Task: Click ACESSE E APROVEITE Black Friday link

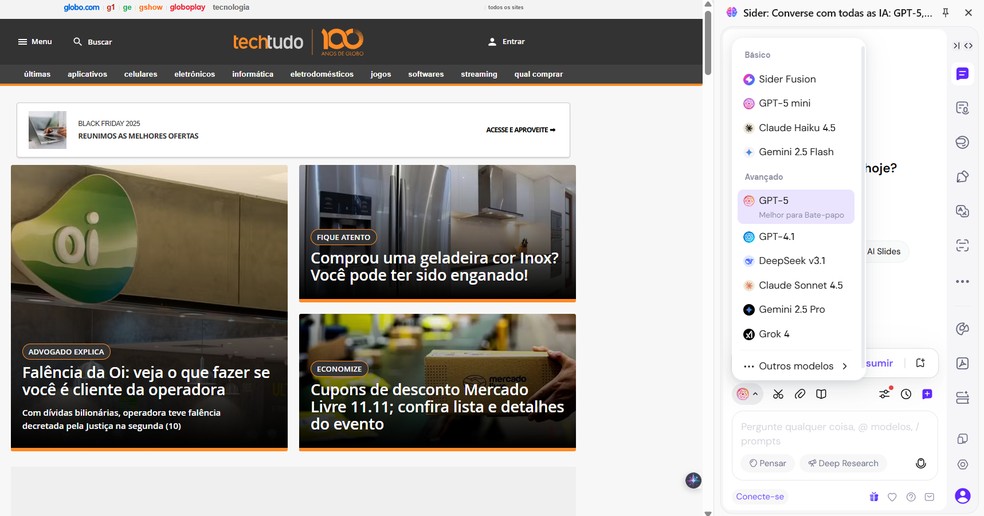Action: [520, 130]
